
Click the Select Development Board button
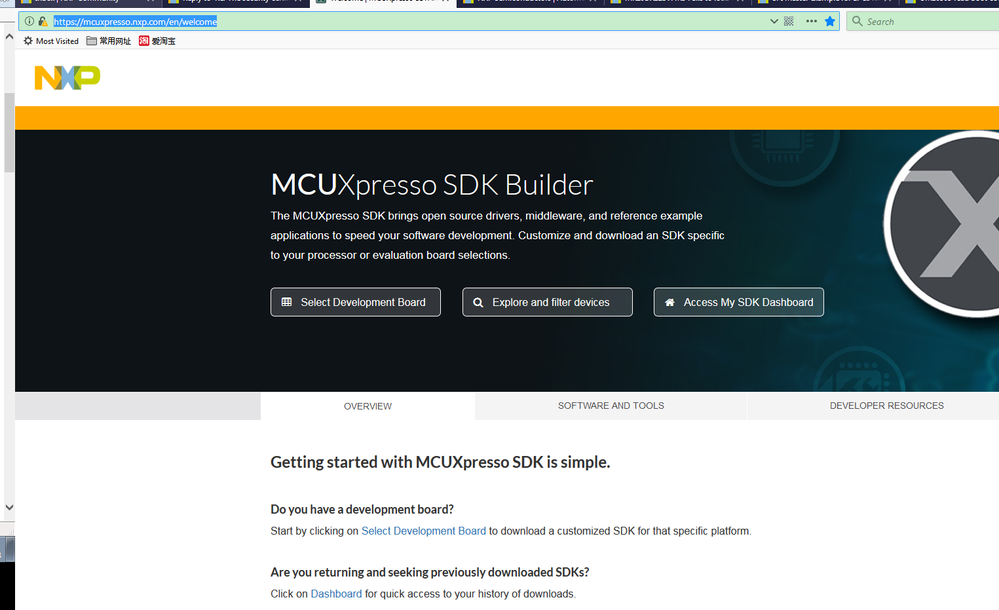pos(356,302)
